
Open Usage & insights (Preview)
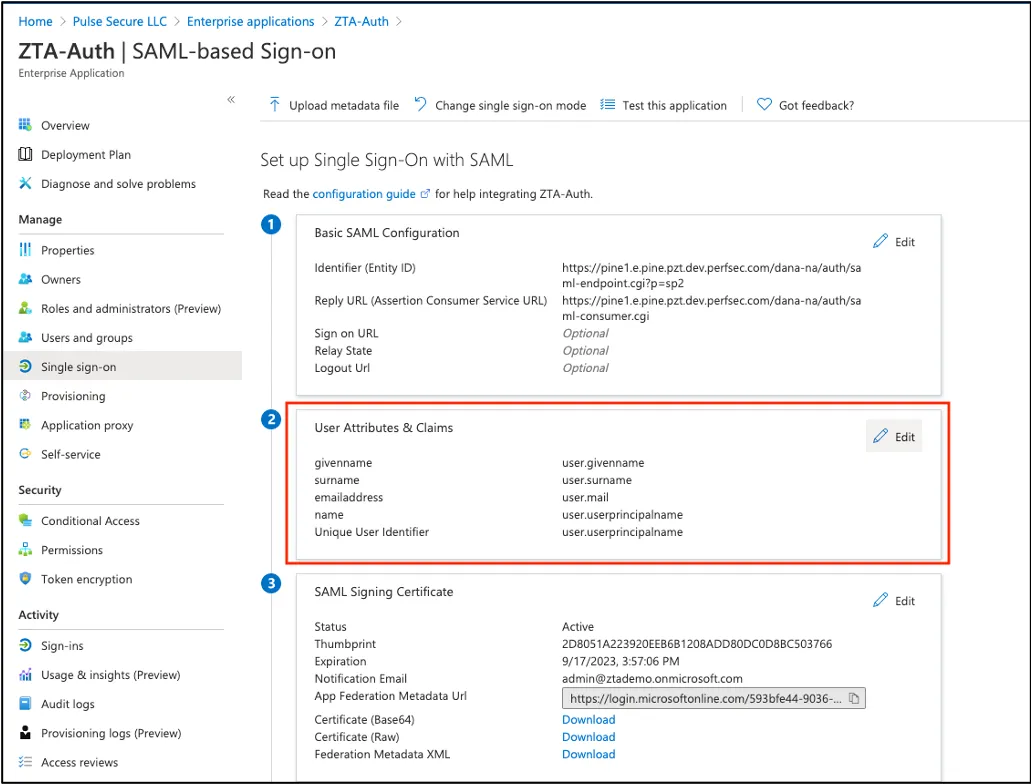click(x=110, y=675)
